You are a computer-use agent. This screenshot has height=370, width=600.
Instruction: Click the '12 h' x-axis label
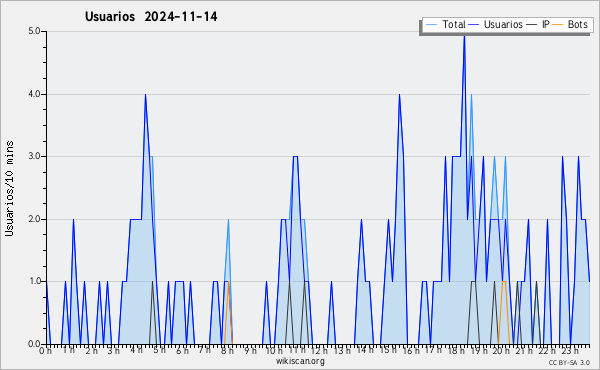[x=318, y=351]
